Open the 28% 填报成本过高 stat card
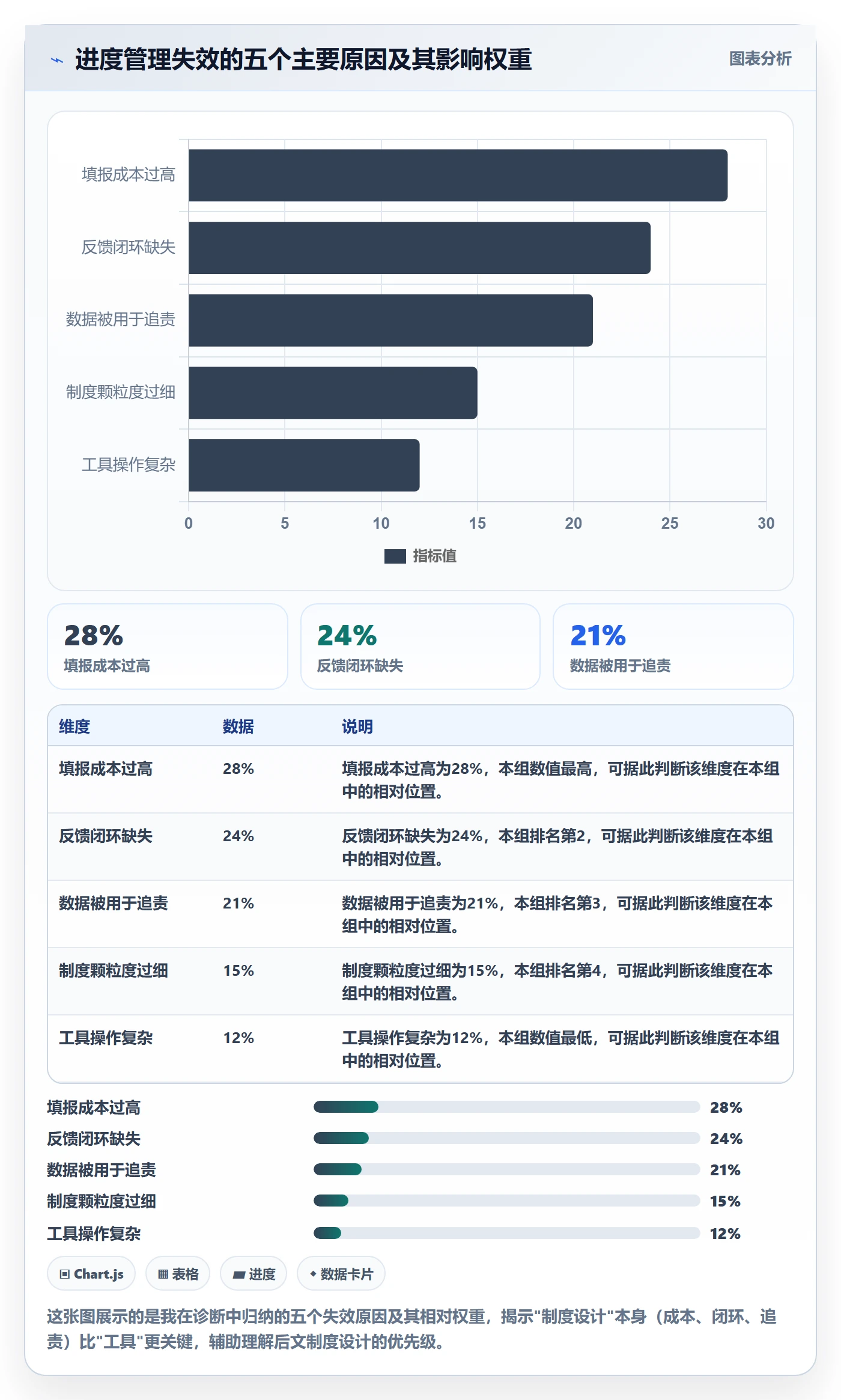The width and height of the screenshot is (841, 1400). (168, 647)
